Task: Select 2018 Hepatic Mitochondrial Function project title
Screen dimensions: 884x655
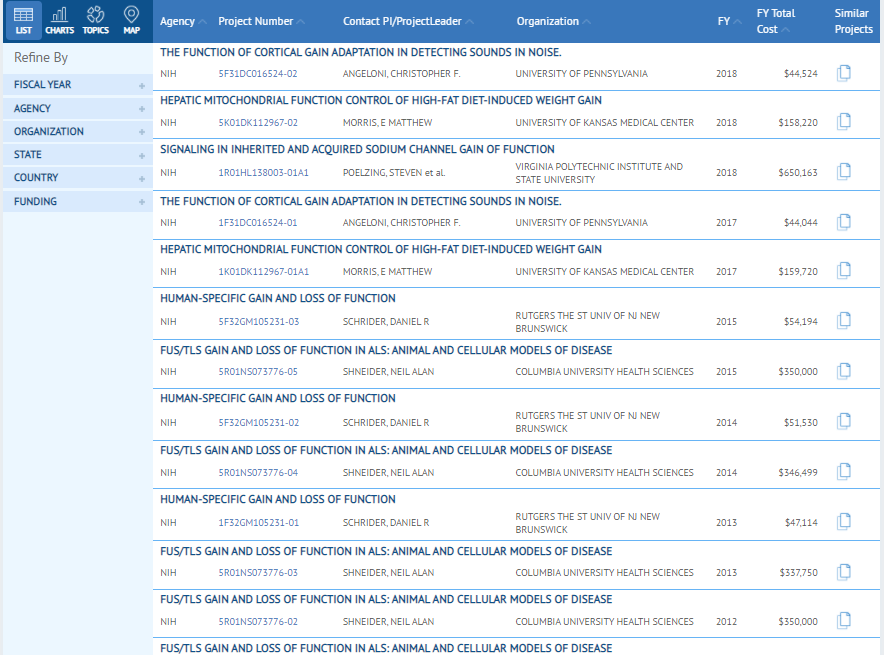Action: 381,100
